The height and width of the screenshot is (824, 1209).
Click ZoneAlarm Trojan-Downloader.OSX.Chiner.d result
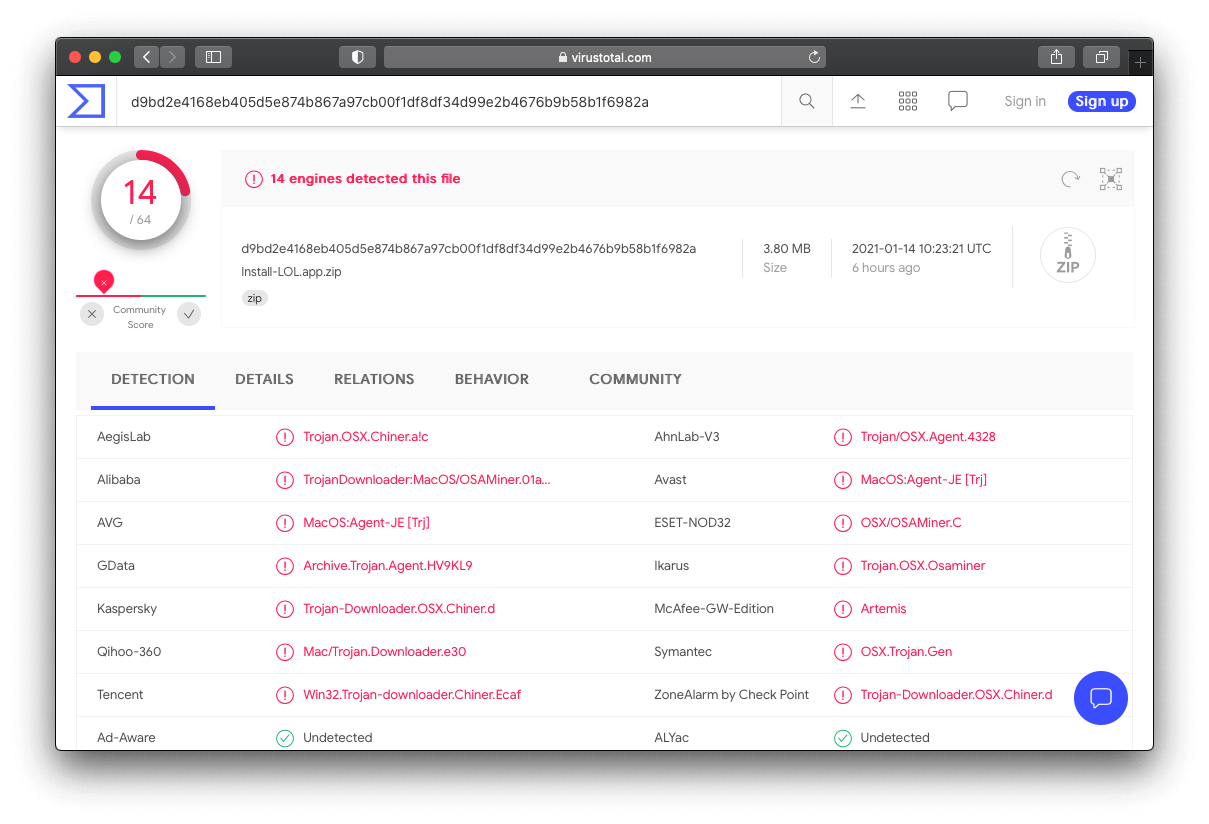pyautogui.click(x=956, y=695)
